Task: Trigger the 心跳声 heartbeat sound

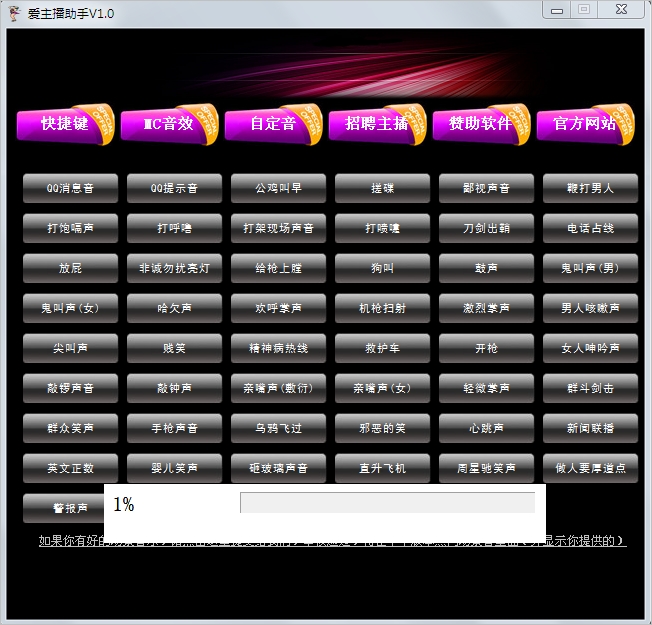Action: [486, 428]
